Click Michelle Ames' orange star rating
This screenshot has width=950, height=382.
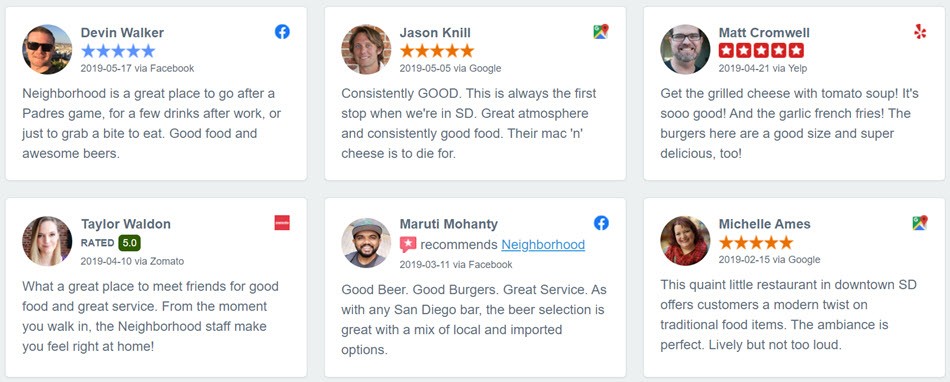pos(756,243)
